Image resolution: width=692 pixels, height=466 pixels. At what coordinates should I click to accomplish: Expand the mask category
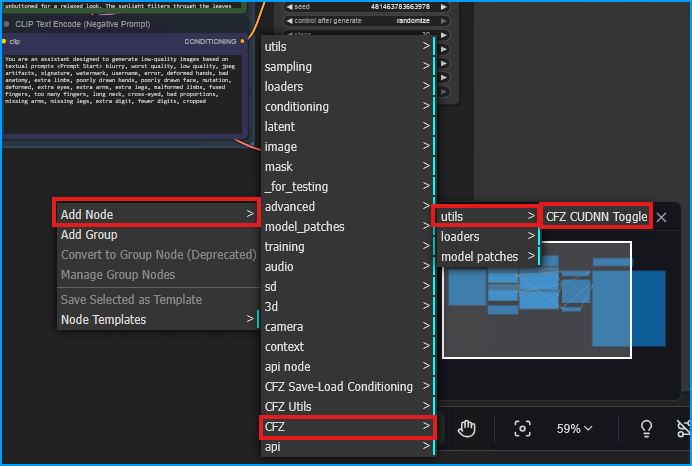[x=347, y=166]
